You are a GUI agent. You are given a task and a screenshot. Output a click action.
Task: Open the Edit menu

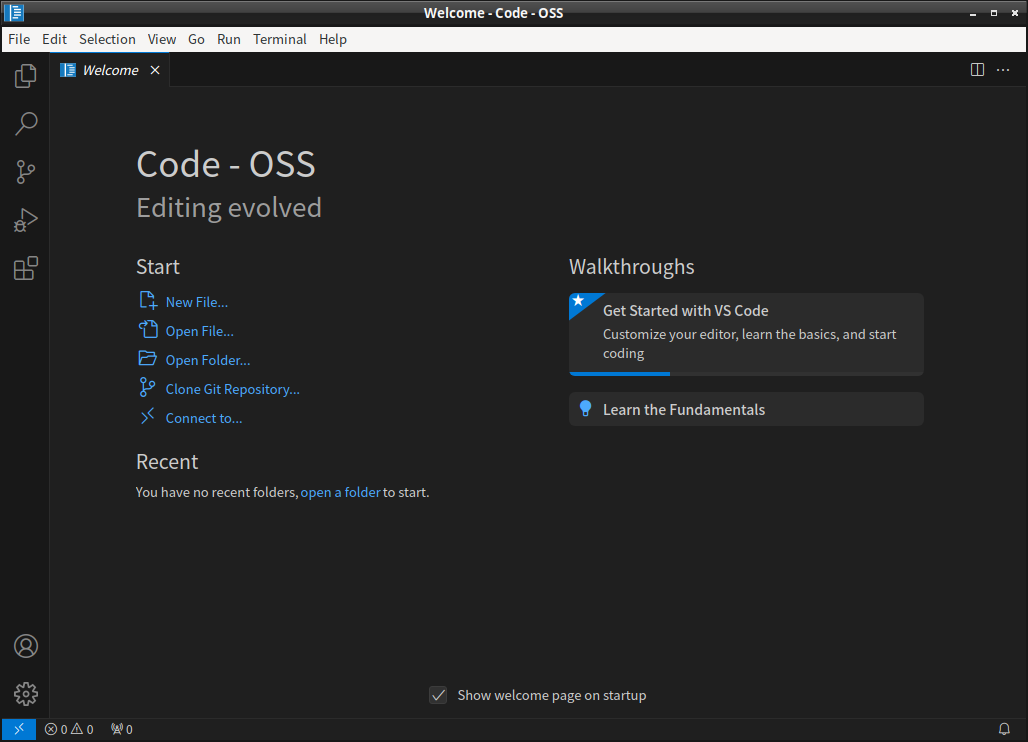tap(54, 39)
